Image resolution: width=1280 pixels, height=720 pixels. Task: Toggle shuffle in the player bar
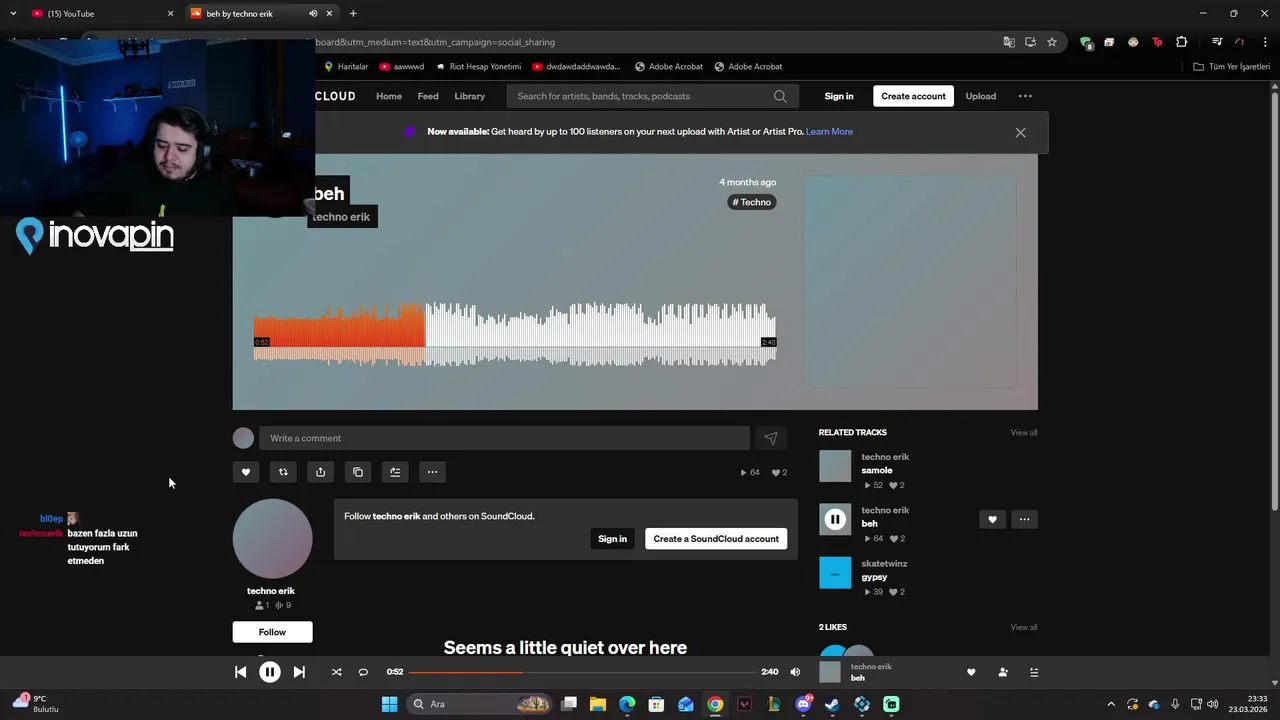(336, 672)
